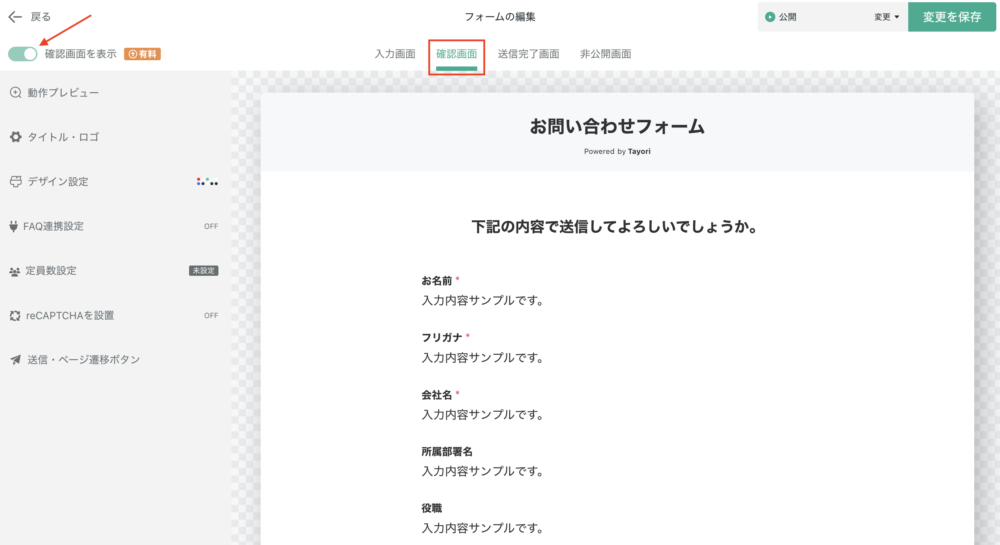Click the デザイン設定 paint roller icon
Screen dimensions: 1000x545
pyautogui.click(x=15, y=182)
